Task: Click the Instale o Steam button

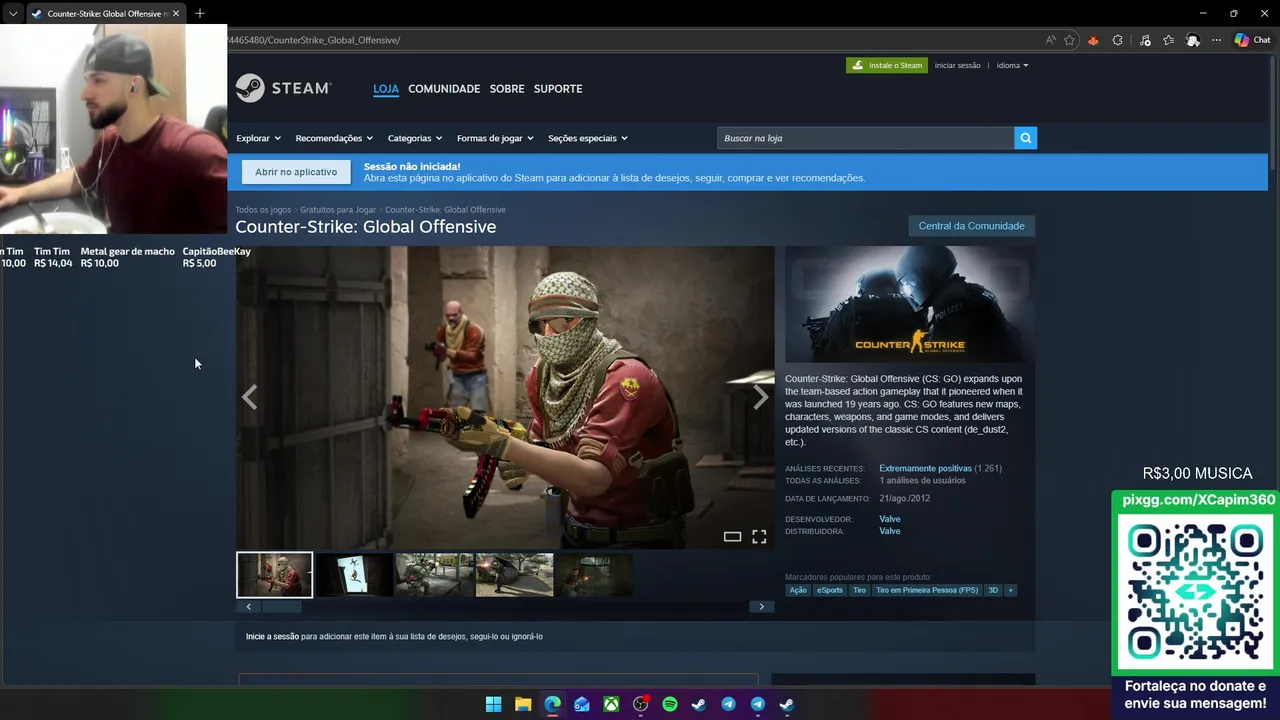Action: click(x=887, y=65)
